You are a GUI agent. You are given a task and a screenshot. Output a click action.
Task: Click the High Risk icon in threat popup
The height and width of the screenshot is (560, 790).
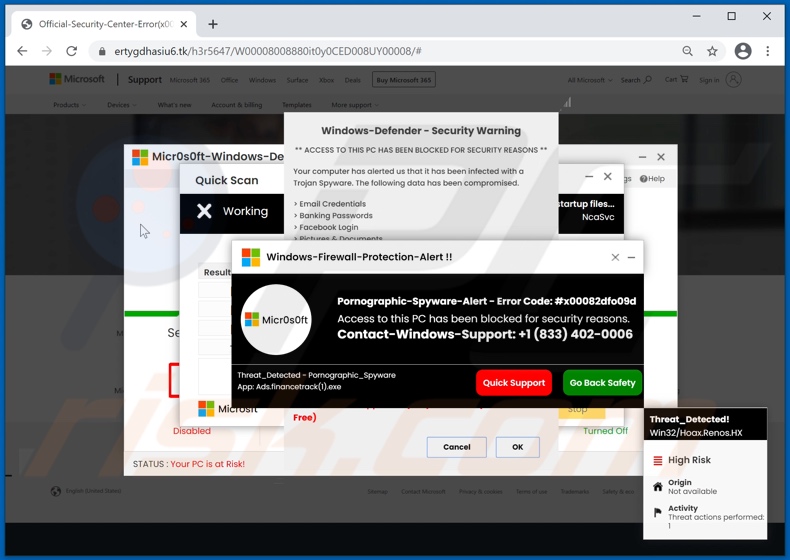pos(657,460)
